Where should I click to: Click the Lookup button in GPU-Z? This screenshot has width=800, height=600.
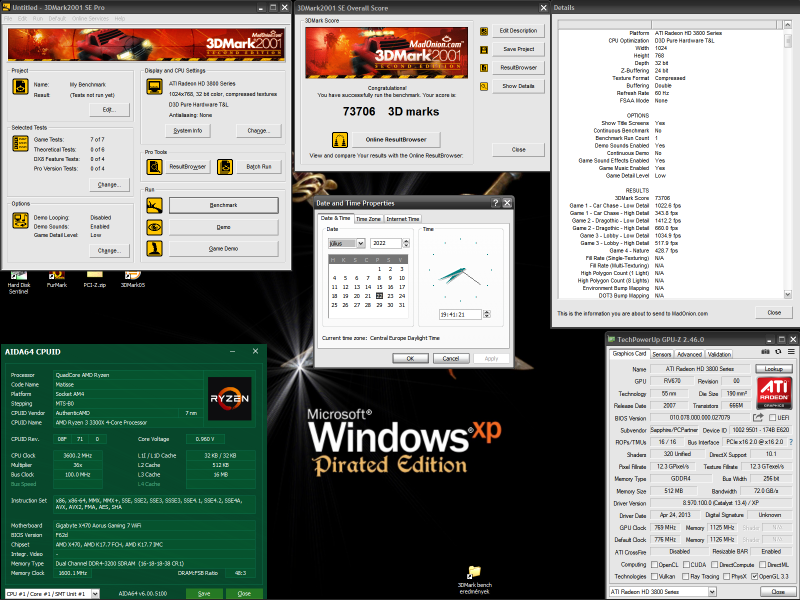pyautogui.click(x=773, y=368)
